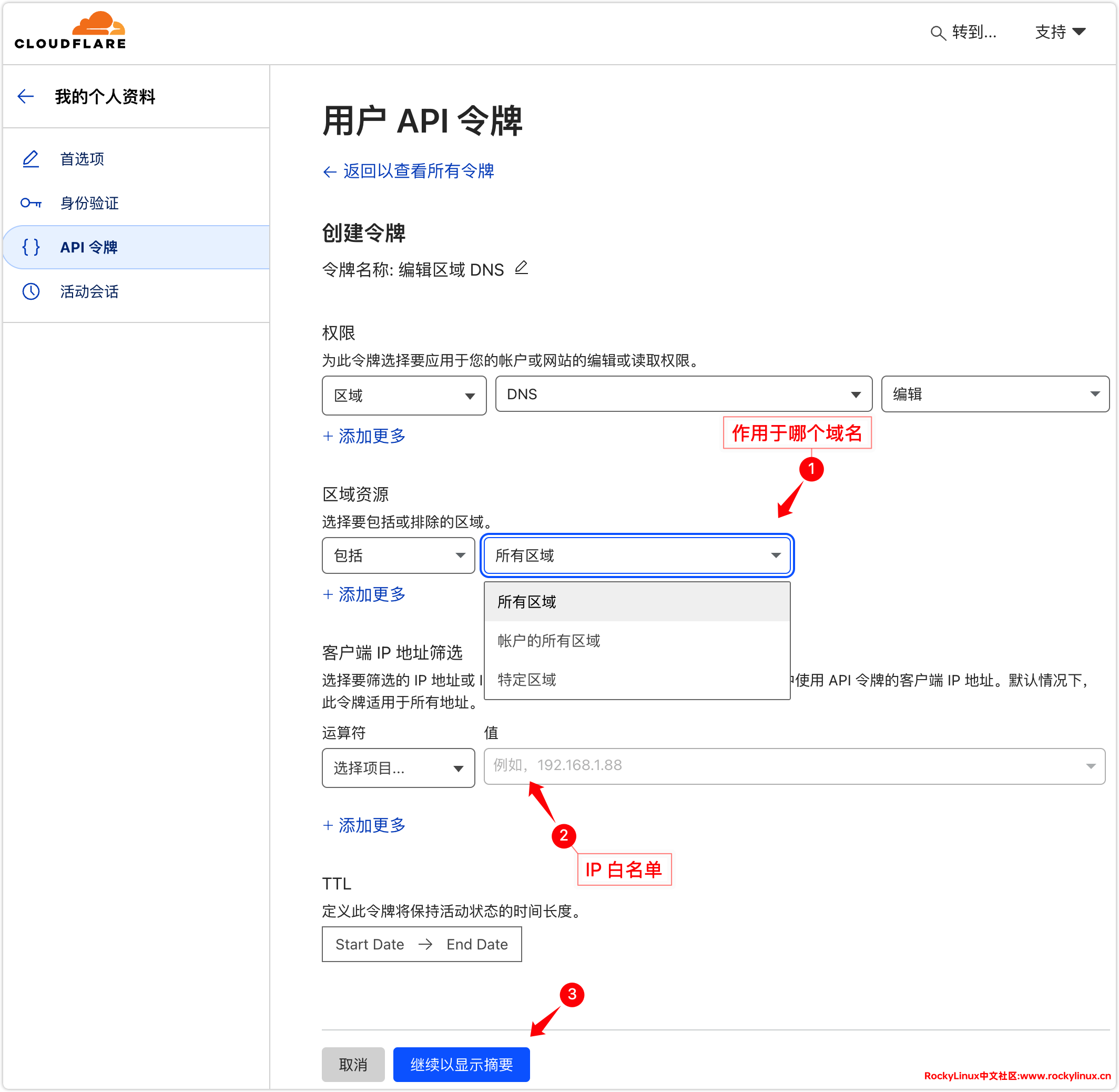Open the 支持 dropdown menu
1119x1092 pixels.
(x=1060, y=32)
